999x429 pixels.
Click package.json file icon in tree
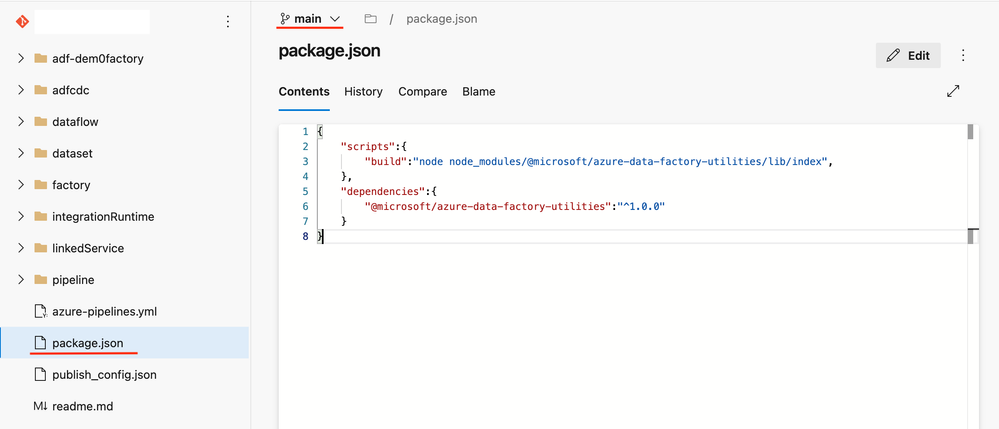41,344
